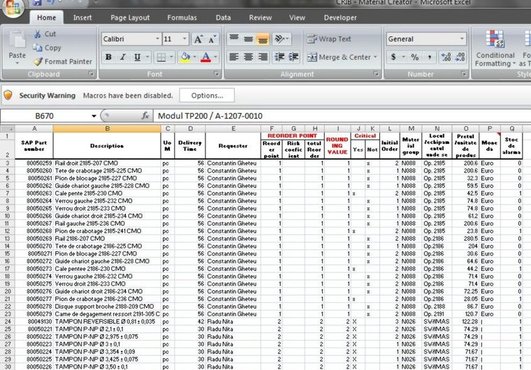This screenshot has height=370, width=531.
Task: Open the Developer tab
Action: [340, 18]
